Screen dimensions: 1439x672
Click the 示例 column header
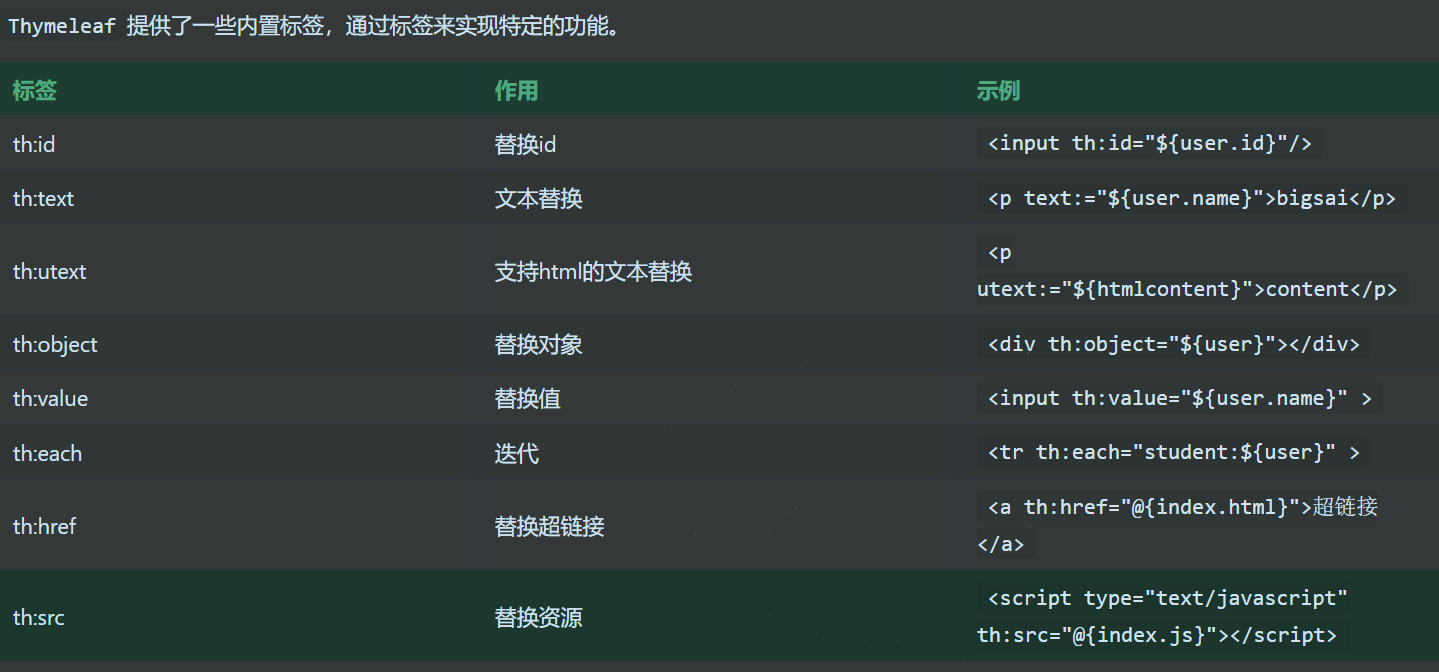coord(998,91)
